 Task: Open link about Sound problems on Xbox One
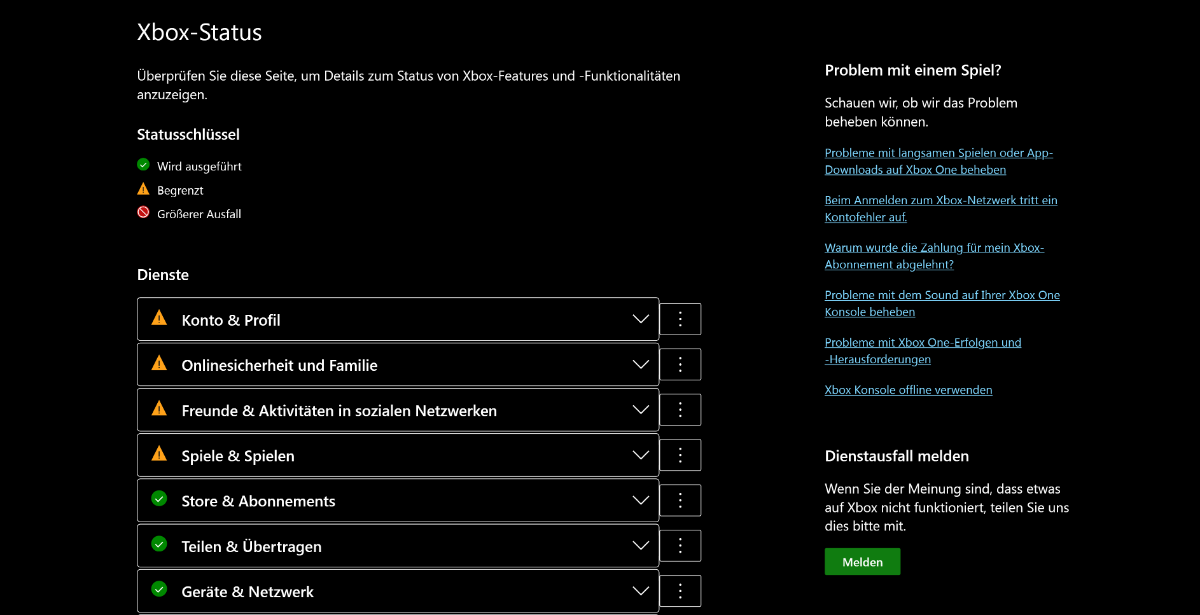942,303
